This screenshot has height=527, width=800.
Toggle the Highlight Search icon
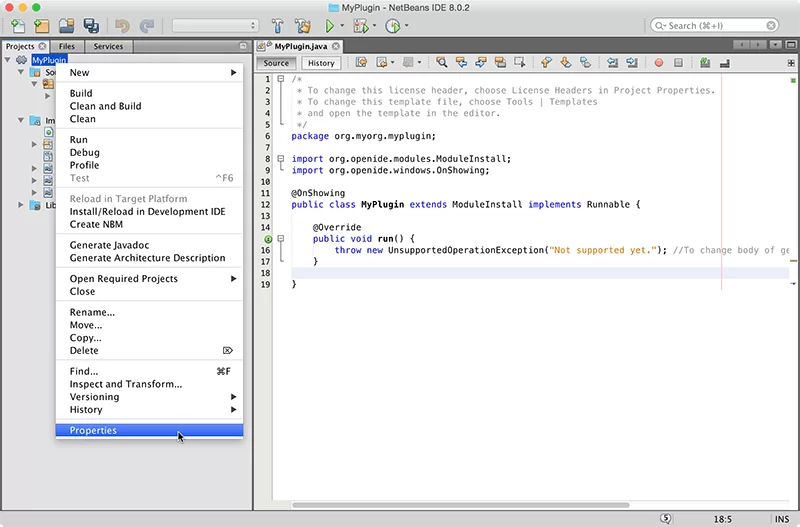[500, 63]
